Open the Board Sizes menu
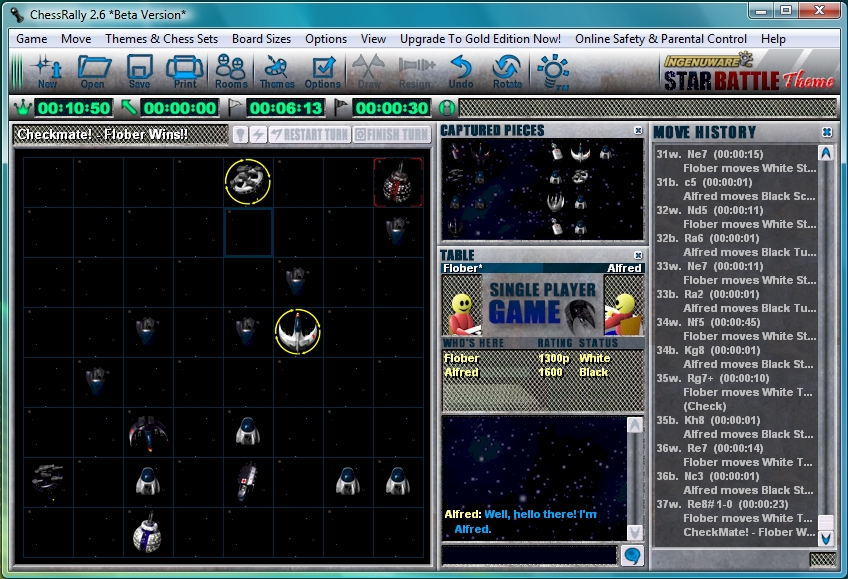848x579 pixels. 262,39
